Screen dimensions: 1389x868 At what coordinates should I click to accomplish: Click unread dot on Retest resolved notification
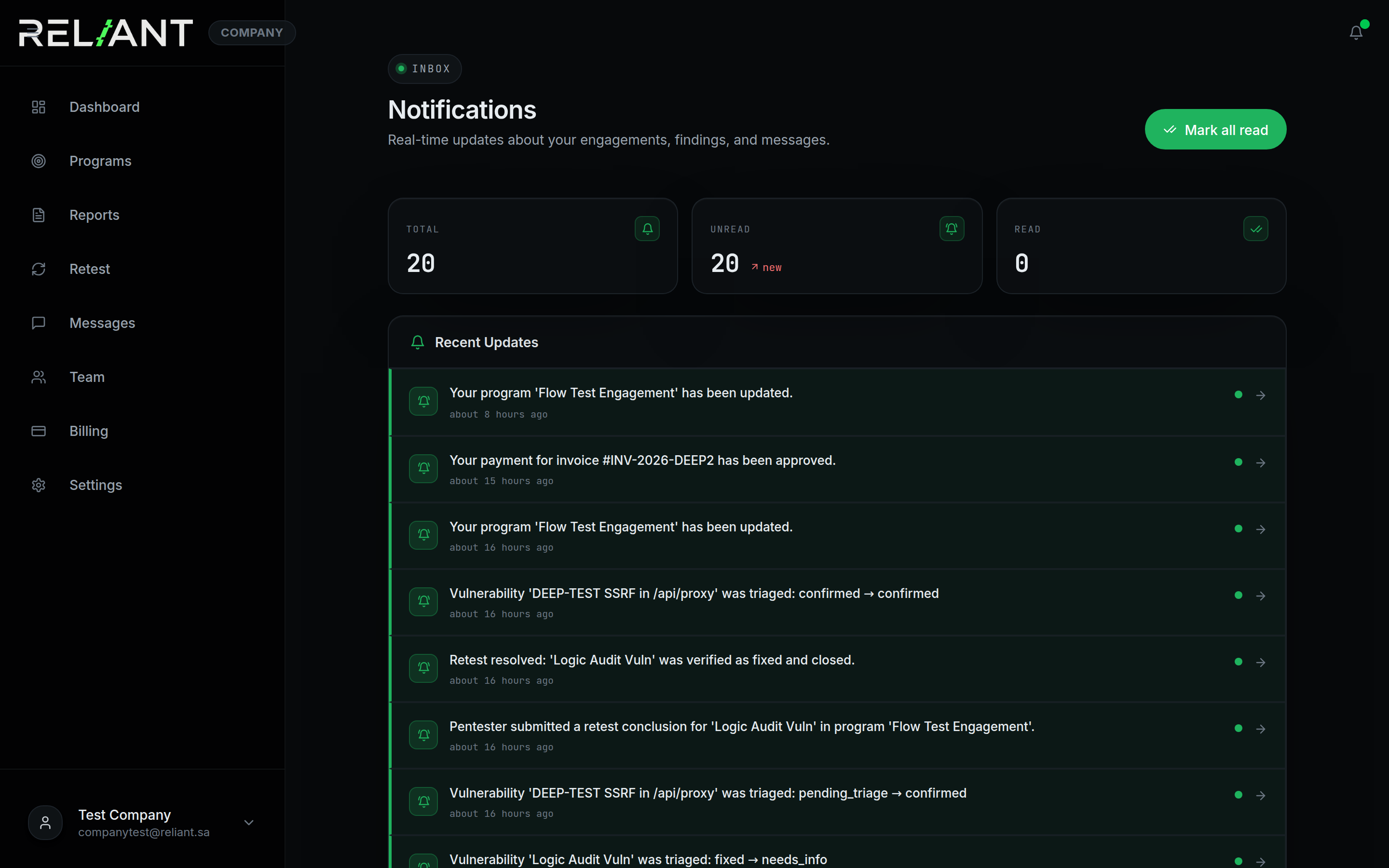(1238, 662)
